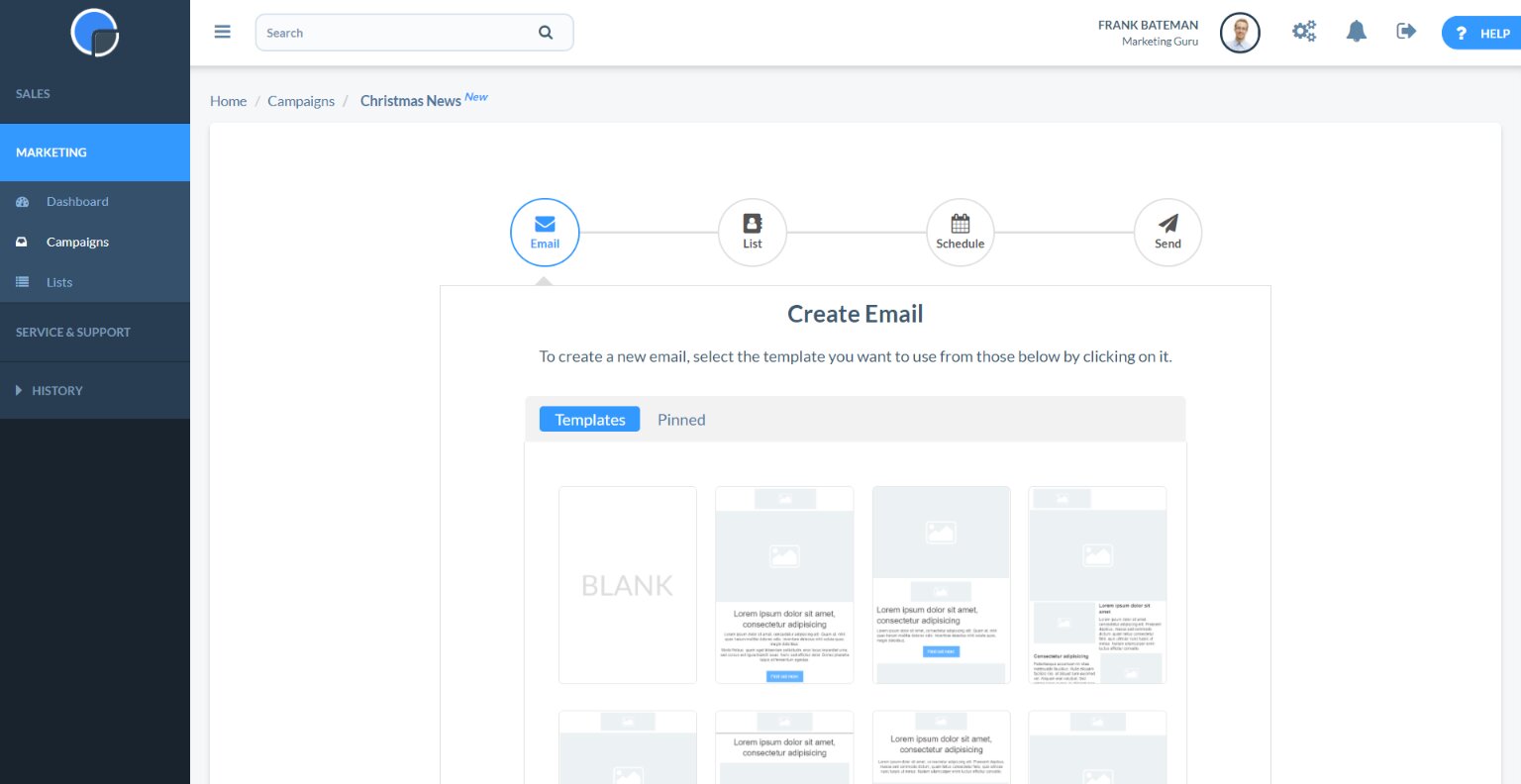
Task: Click the Help button
Action: pos(1482,33)
